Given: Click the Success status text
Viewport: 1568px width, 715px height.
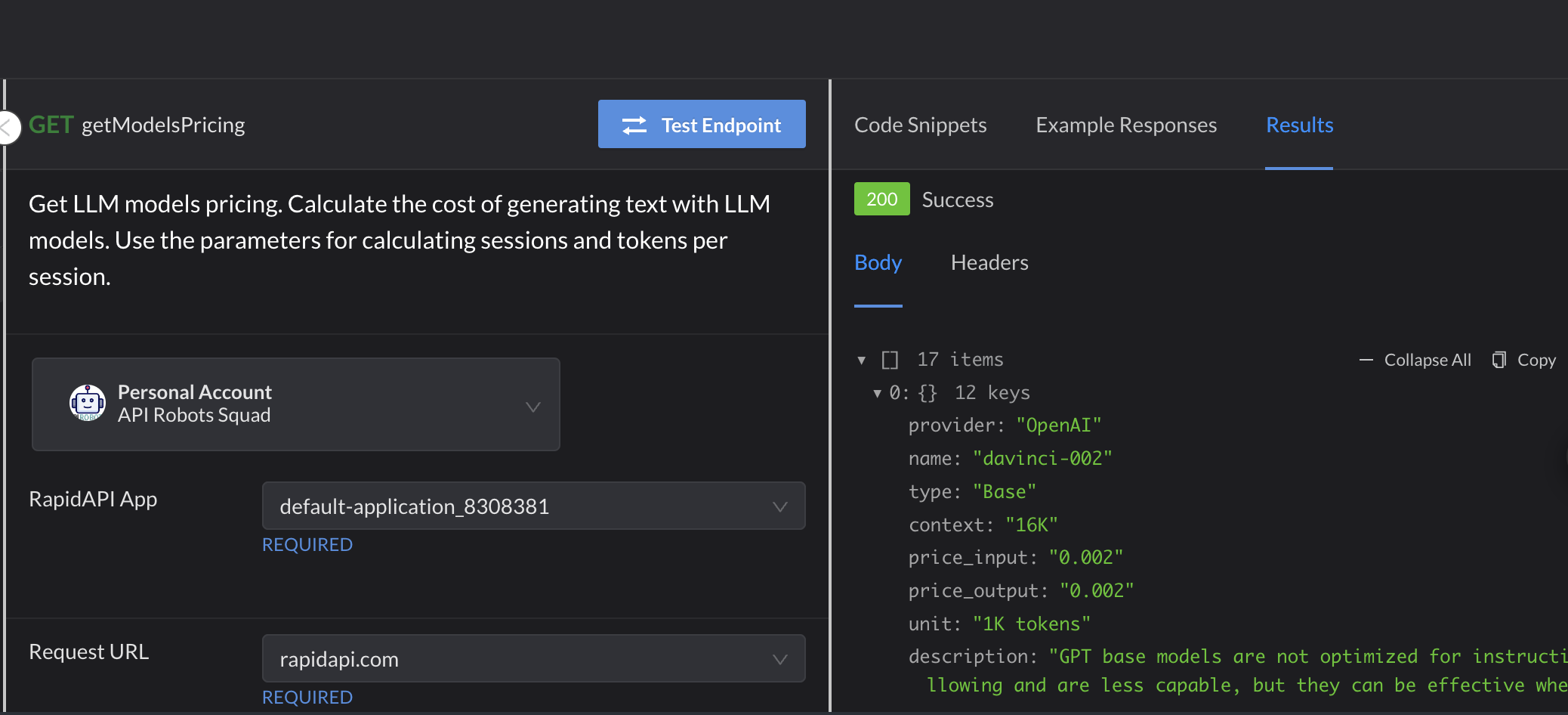Looking at the screenshot, I should (958, 200).
